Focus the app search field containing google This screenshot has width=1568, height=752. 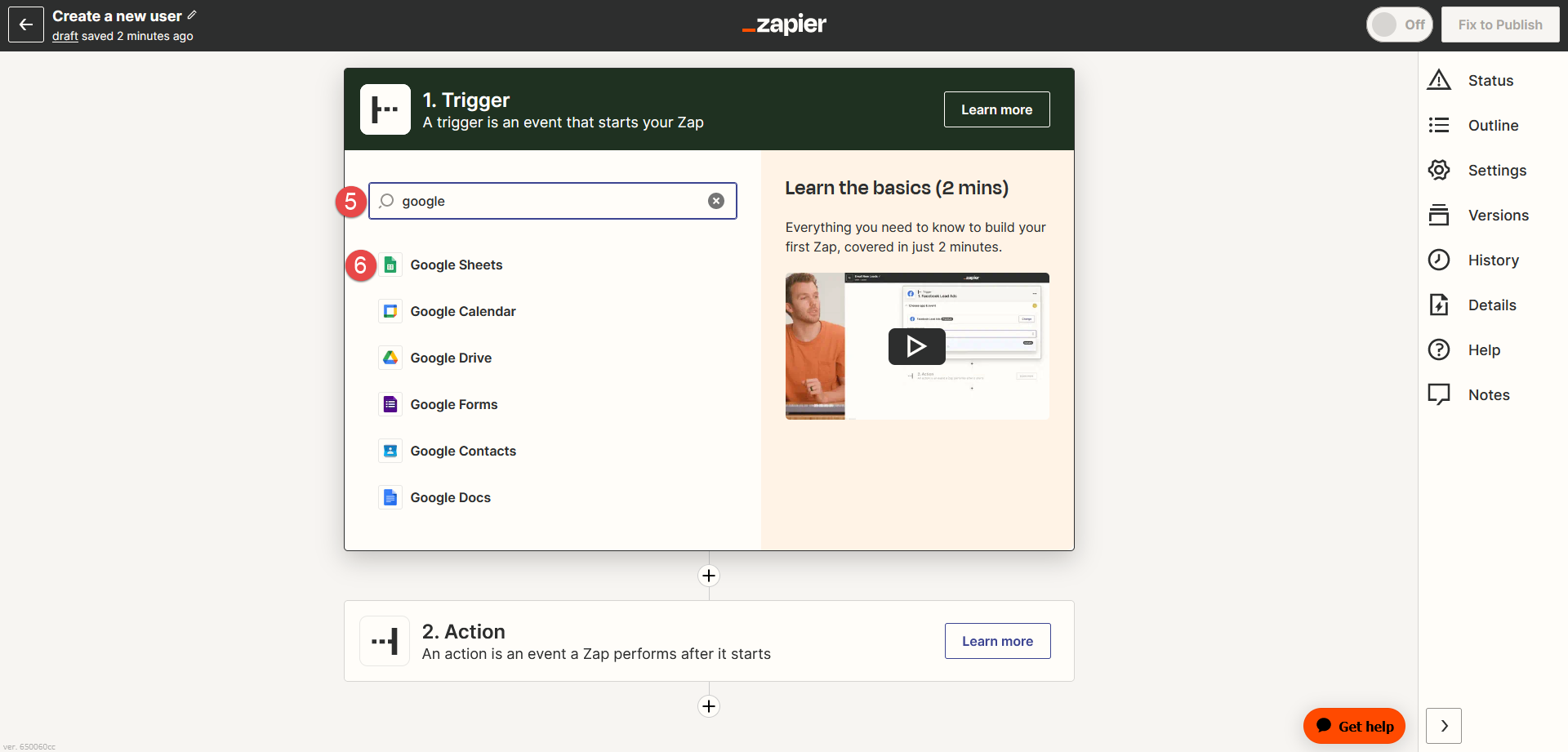tap(553, 201)
